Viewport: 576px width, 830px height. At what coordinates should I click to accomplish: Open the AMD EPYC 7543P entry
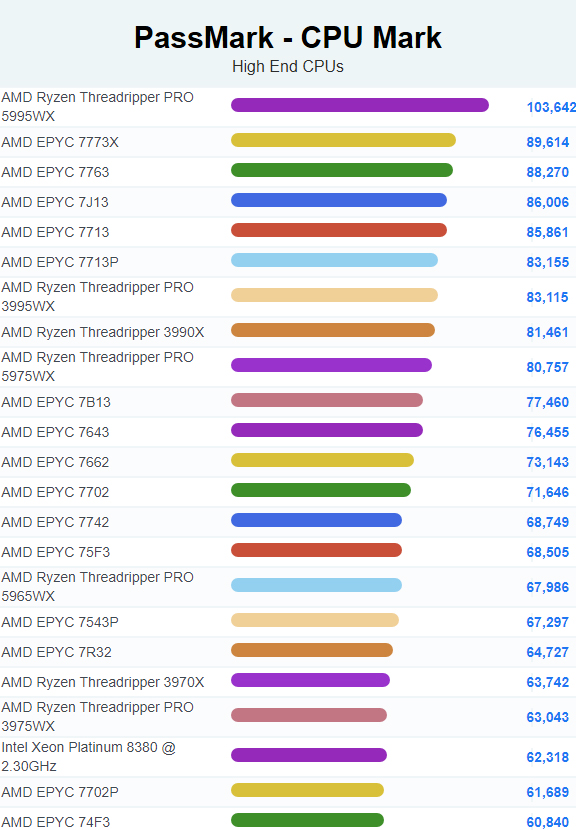pyautogui.click(x=60, y=622)
